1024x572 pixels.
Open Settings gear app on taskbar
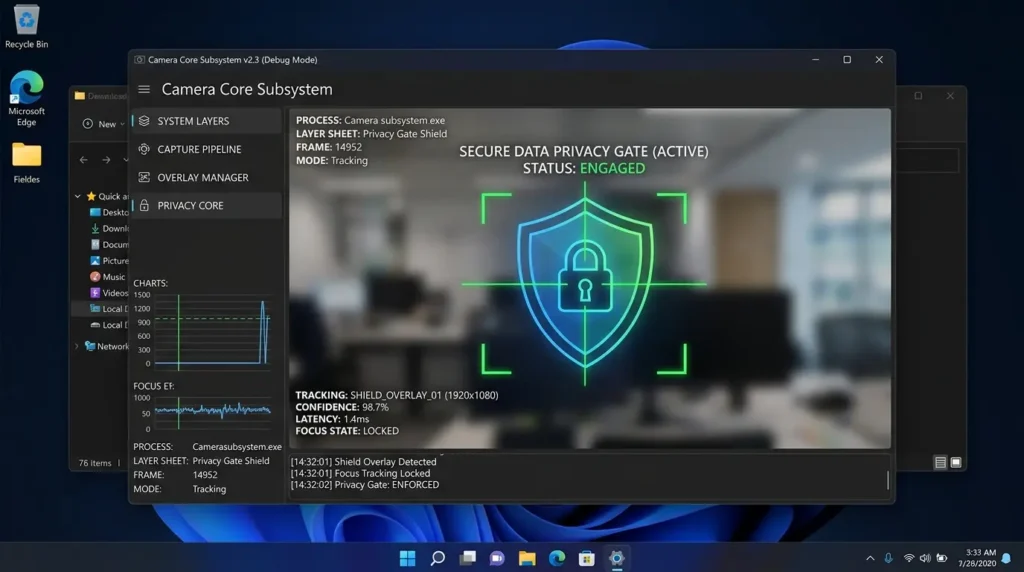[x=616, y=558]
